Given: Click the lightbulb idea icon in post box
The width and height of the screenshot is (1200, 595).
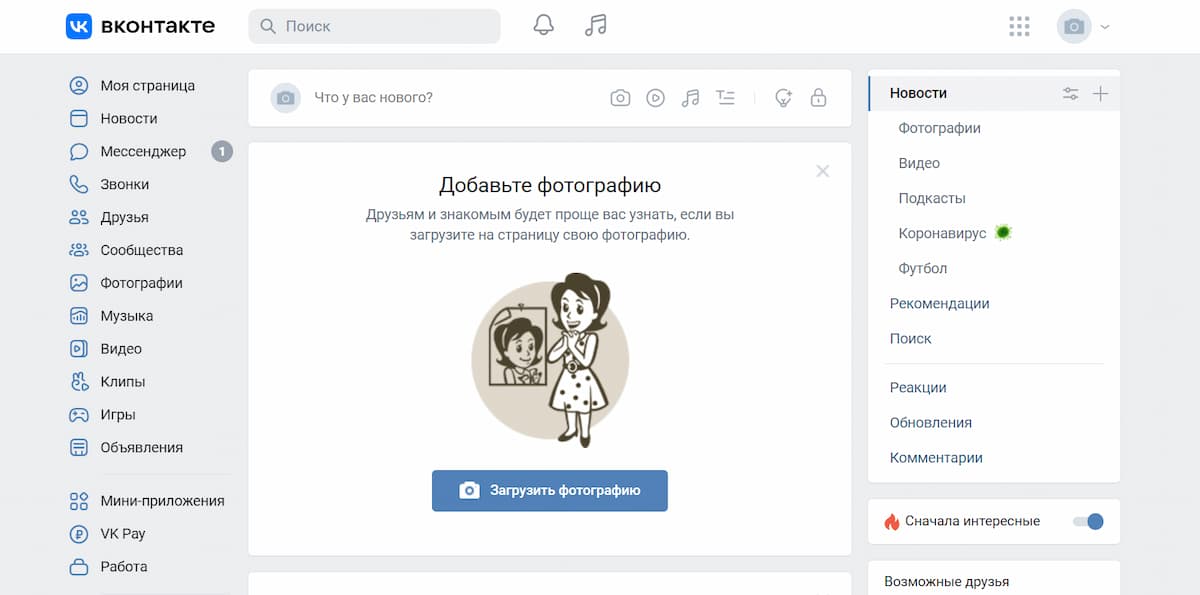Looking at the screenshot, I should click(783, 97).
